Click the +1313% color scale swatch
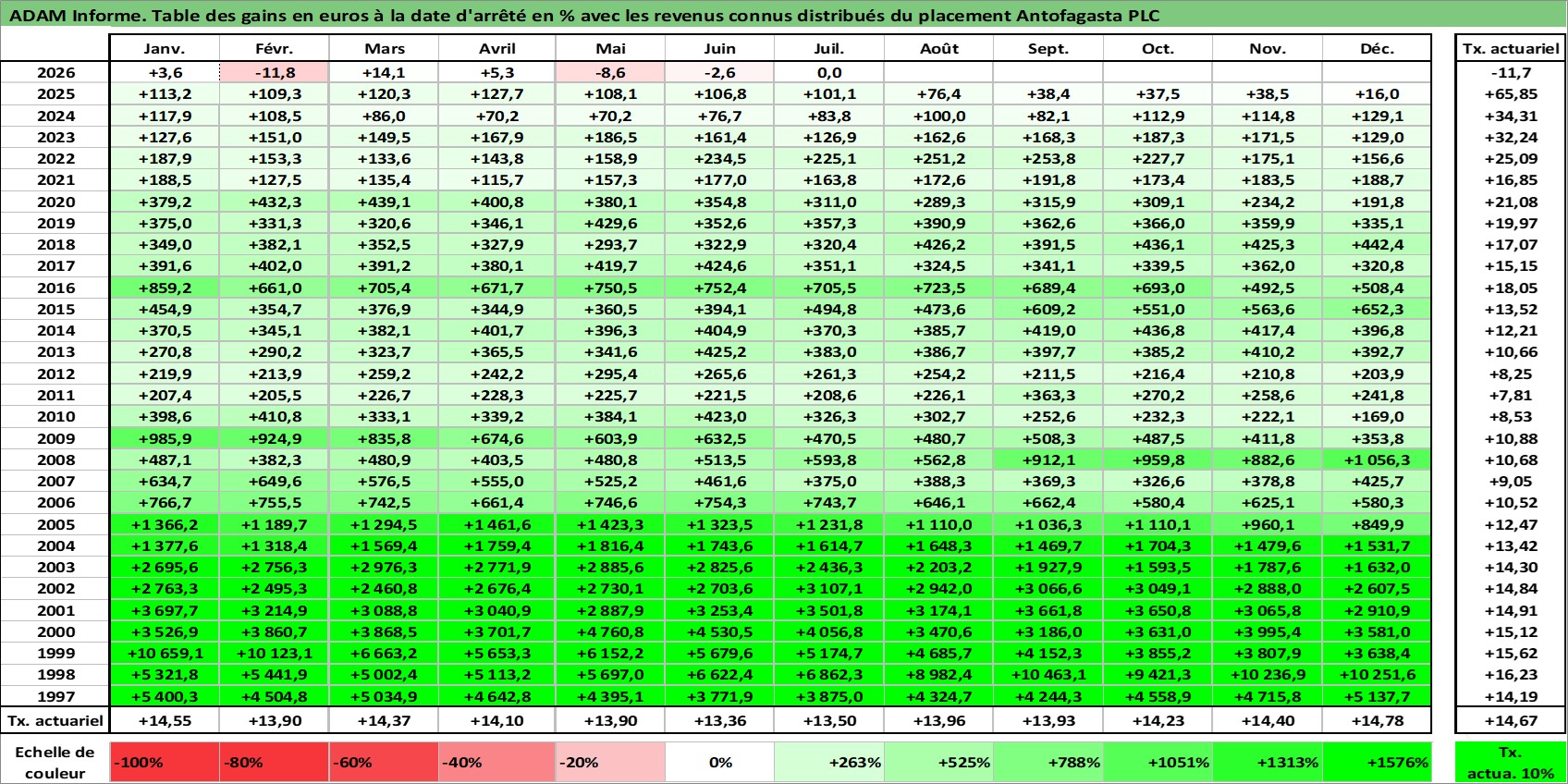 pyautogui.click(x=1268, y=762)
